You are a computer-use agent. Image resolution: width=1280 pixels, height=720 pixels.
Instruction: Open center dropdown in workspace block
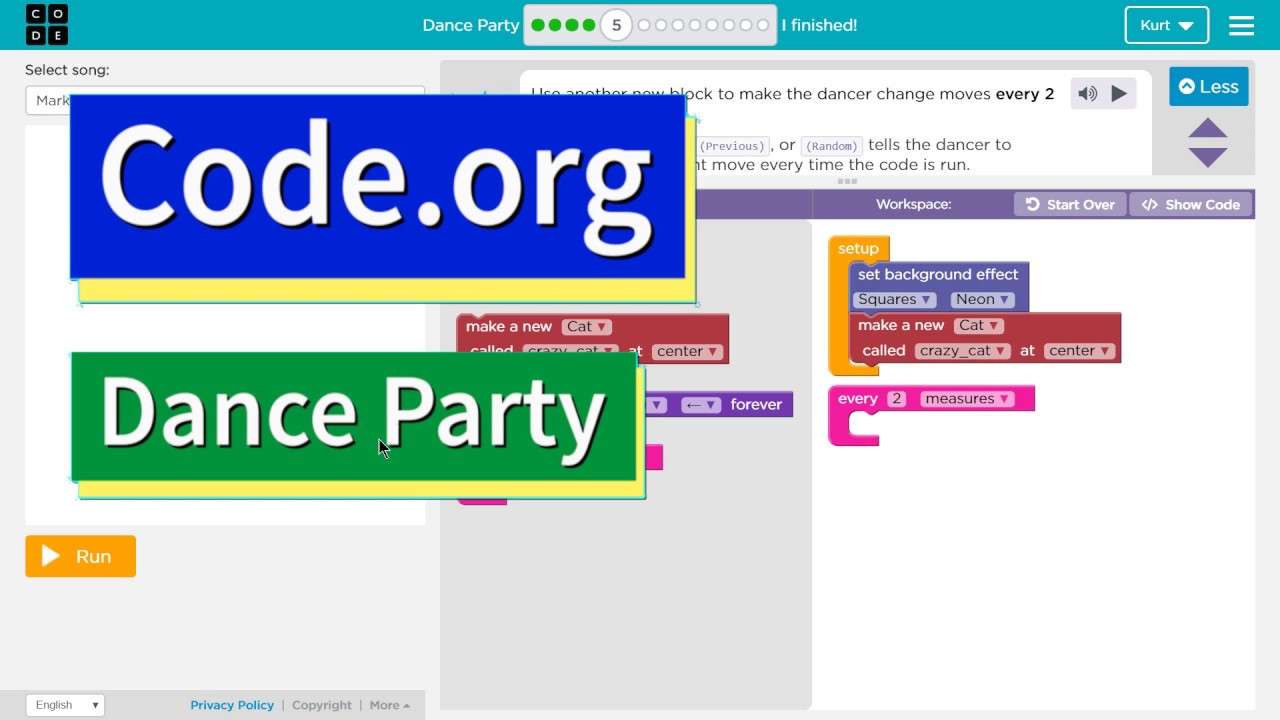(x=1079, y=351)
